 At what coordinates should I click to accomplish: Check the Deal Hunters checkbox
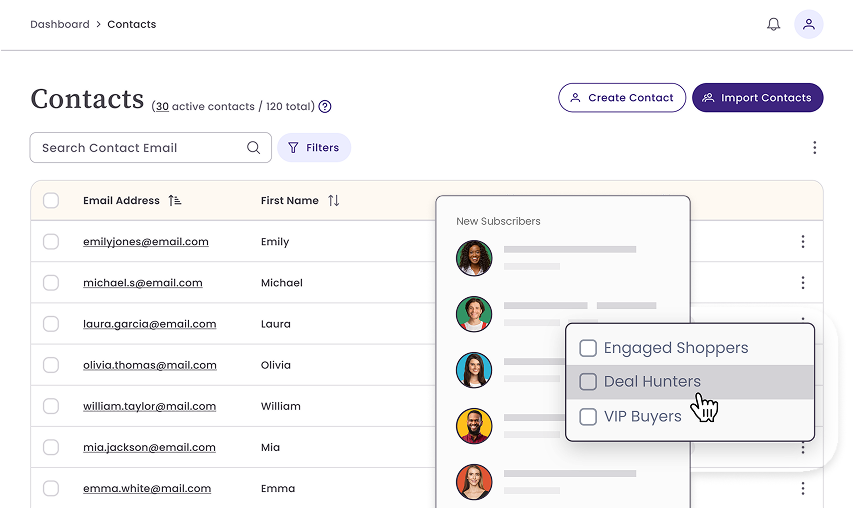point(588,382)
